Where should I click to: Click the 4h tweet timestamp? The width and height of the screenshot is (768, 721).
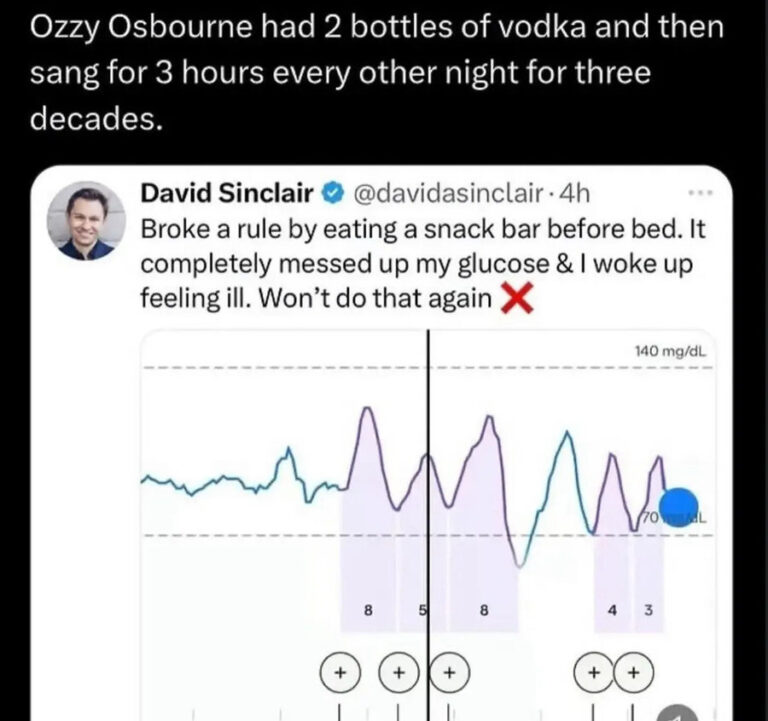click(x=574, y=193)
